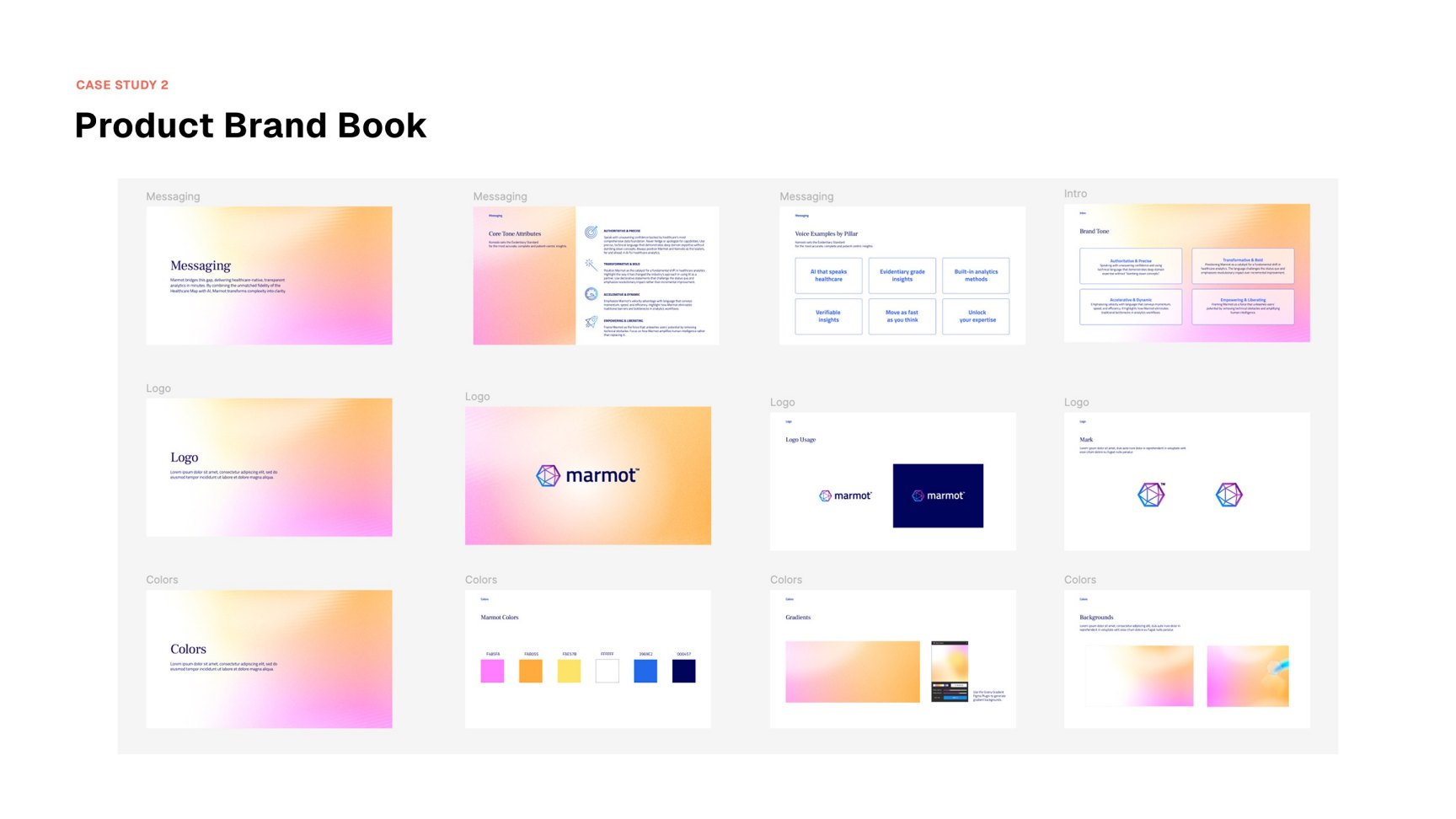Screen dimensions: 1456x819
Task: Click the 'Empowering & Liberating' card on Brand Tone slide
Action: pos(1243,307)
